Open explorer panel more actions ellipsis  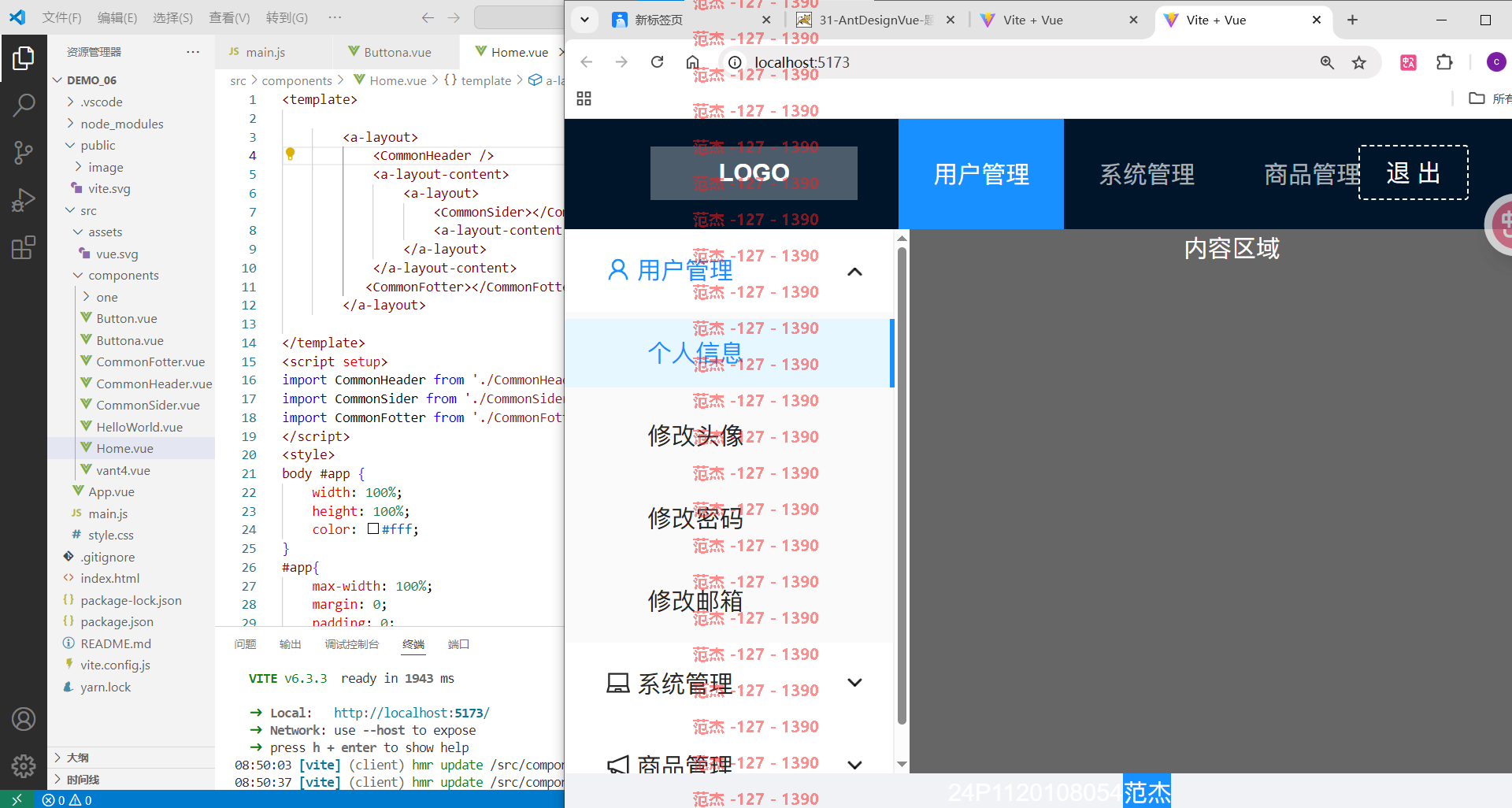coord(193,52)
